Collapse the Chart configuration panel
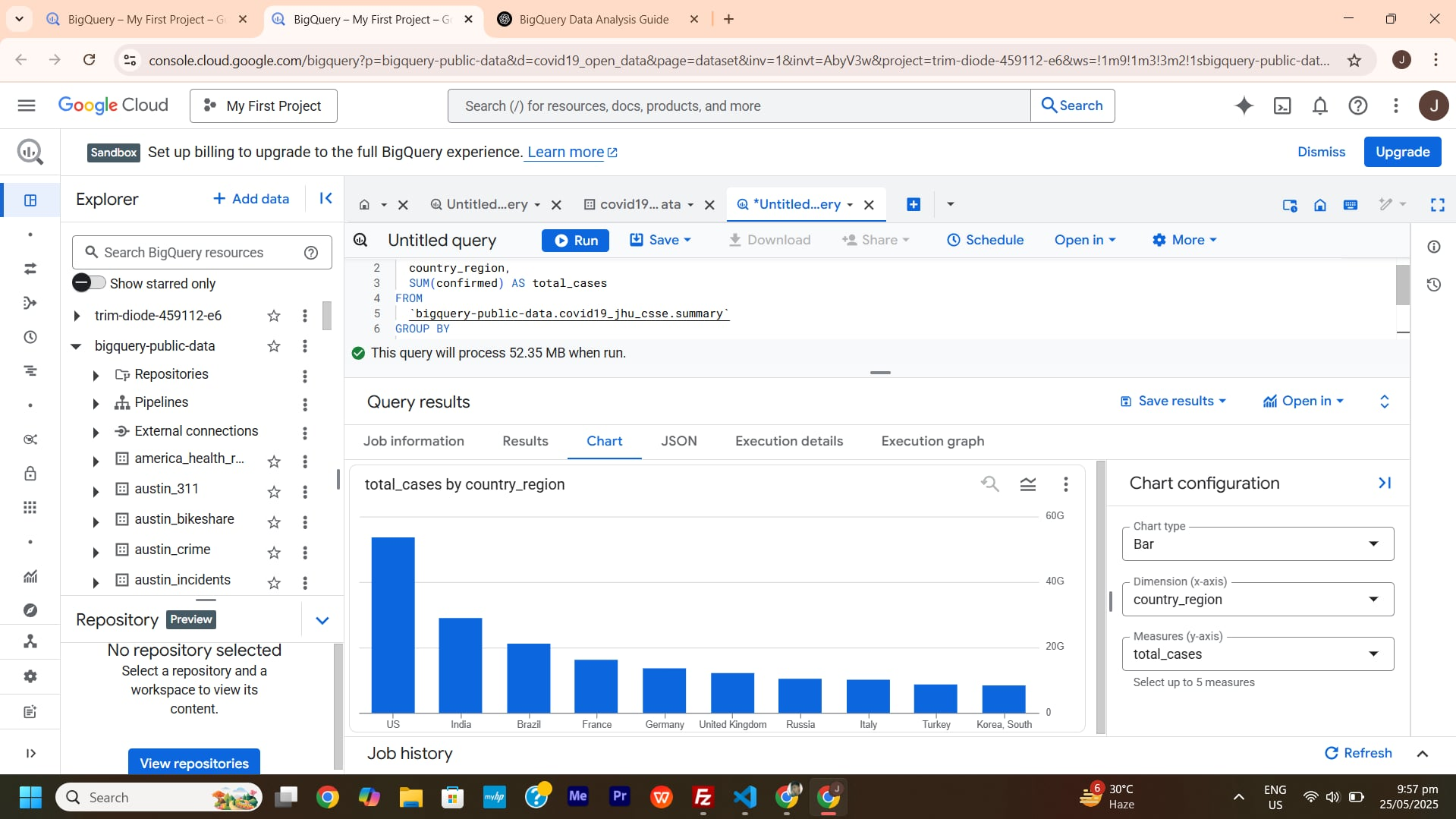This screenshot has width=1456, height=819. pyautogui.click(x=1384, y=483)
